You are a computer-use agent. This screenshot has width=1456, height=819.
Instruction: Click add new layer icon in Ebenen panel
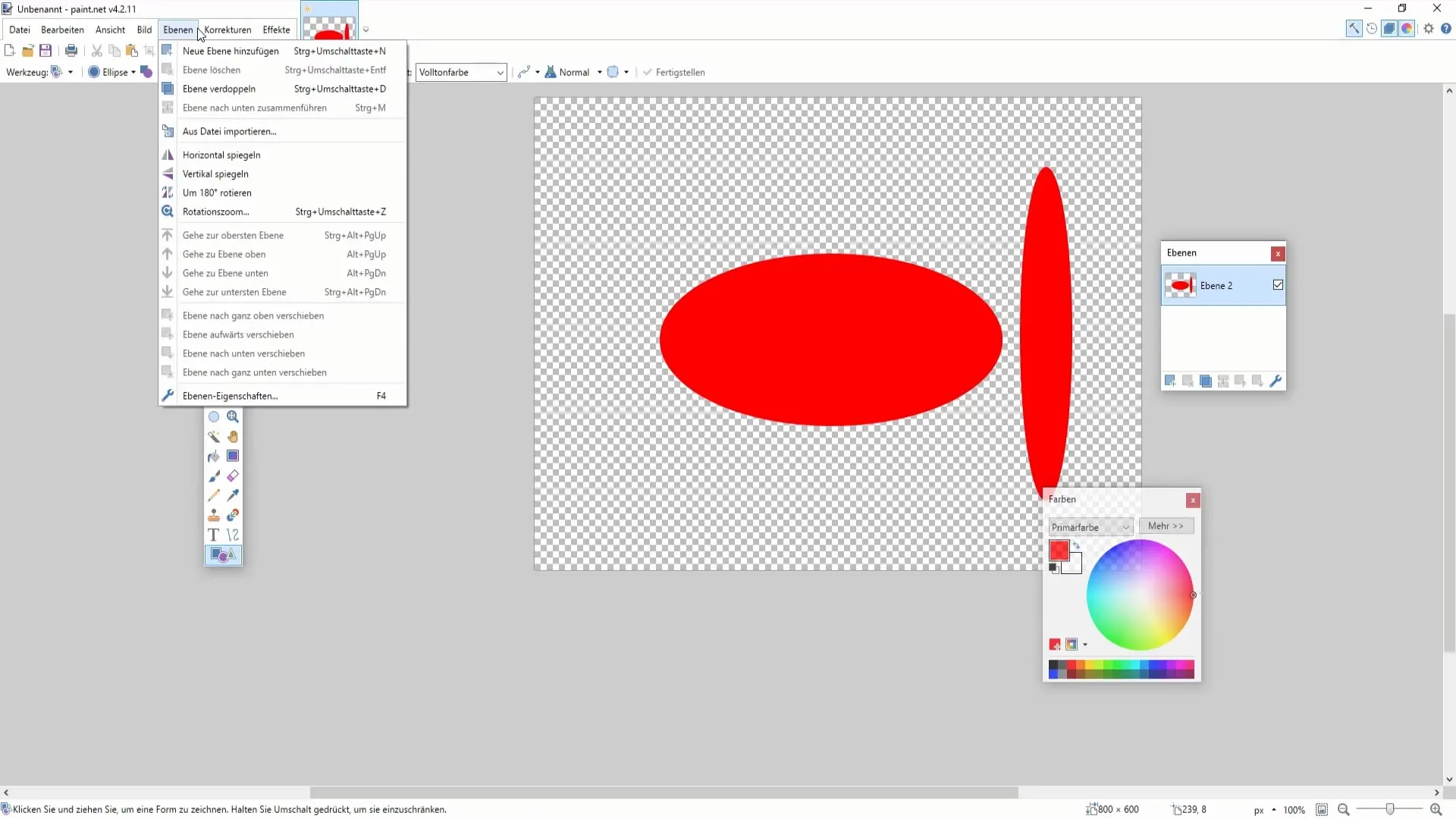tap(1170, 381)
